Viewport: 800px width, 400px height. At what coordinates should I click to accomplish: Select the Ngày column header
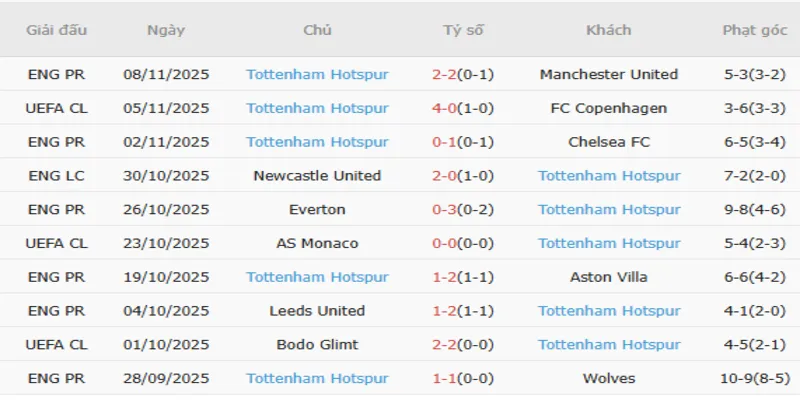click(166, 30)
